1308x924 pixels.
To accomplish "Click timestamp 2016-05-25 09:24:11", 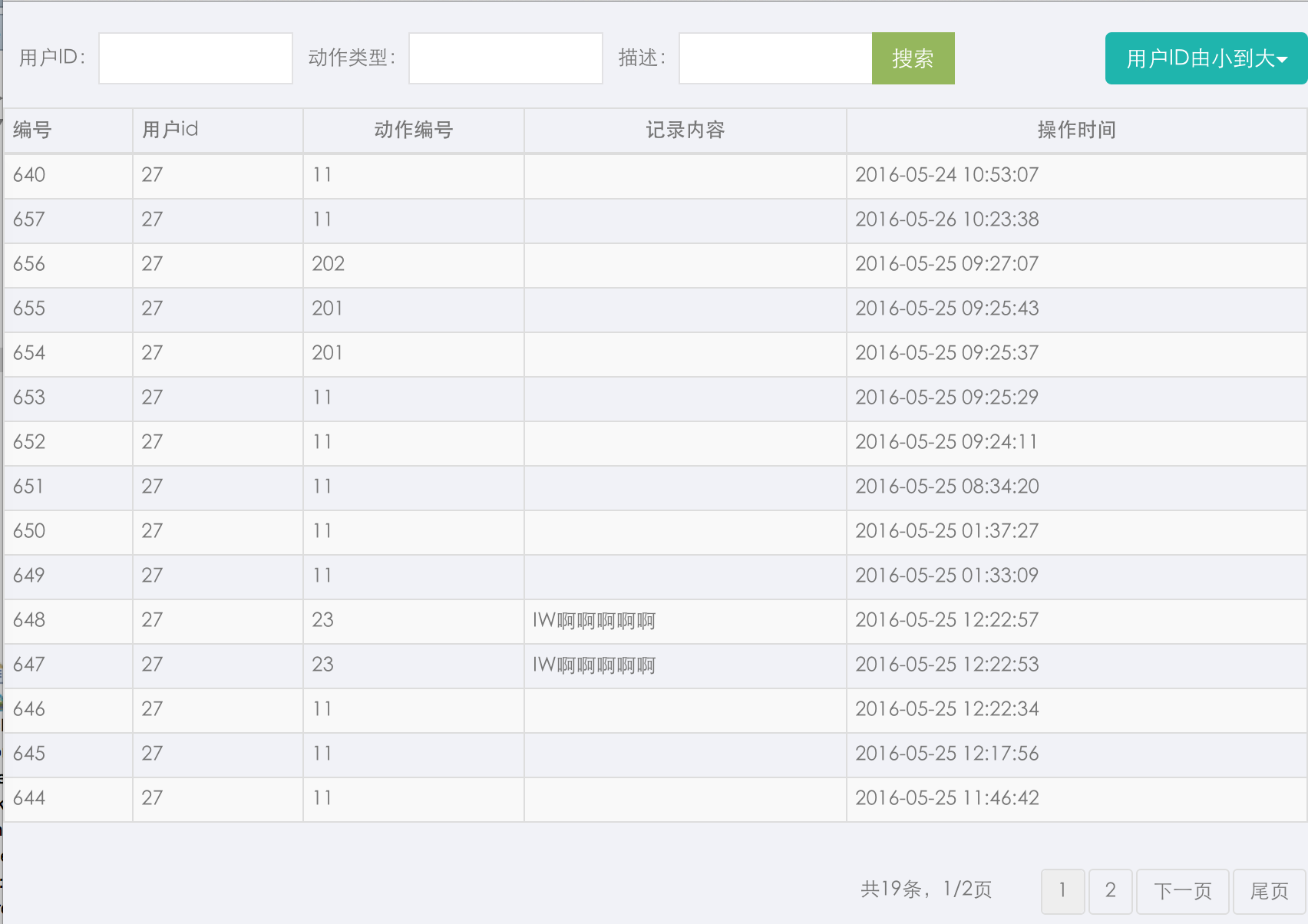I will point(946,442).
